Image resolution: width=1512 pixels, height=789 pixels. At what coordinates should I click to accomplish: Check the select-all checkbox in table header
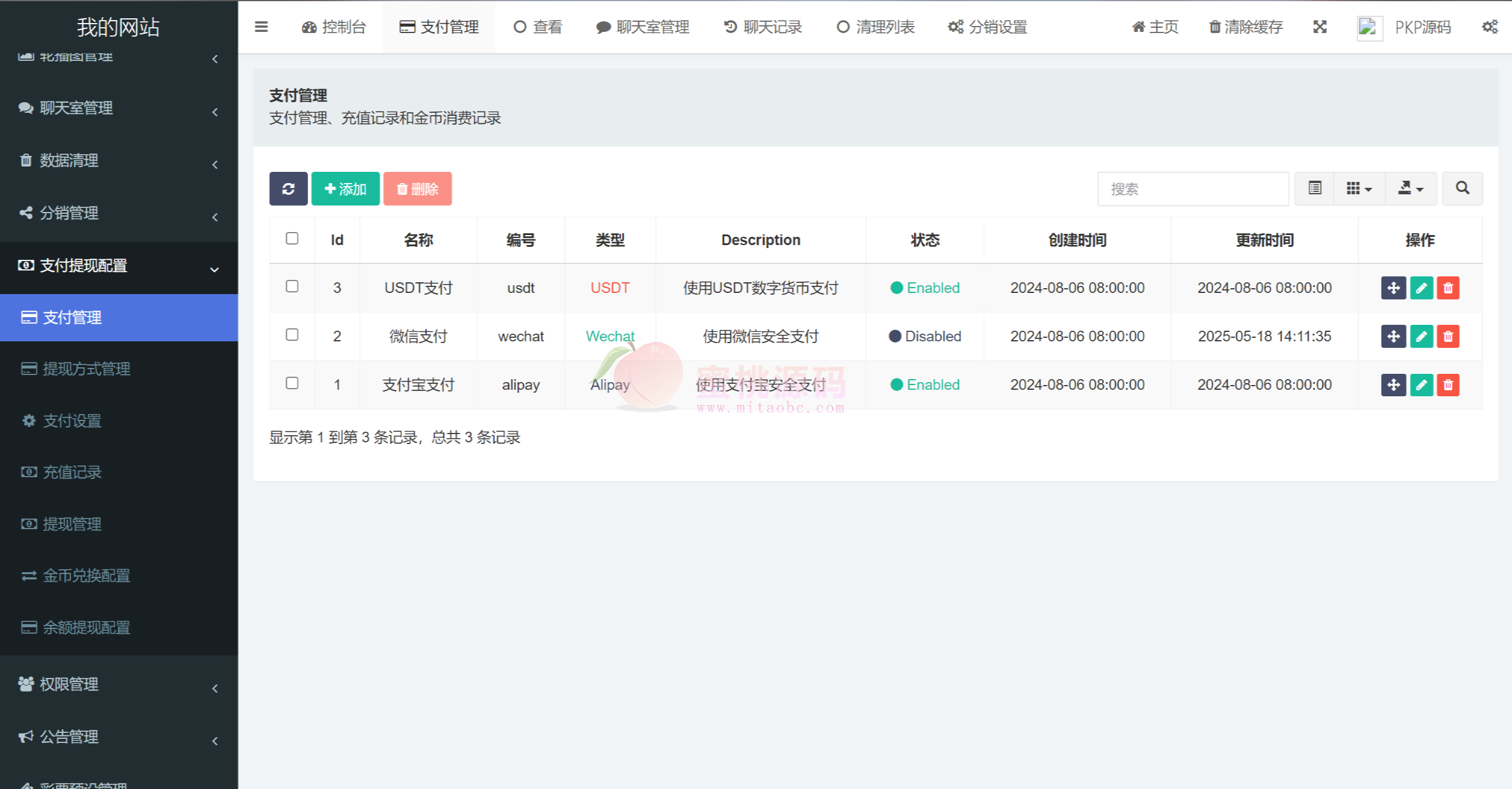tap(292, 239)
